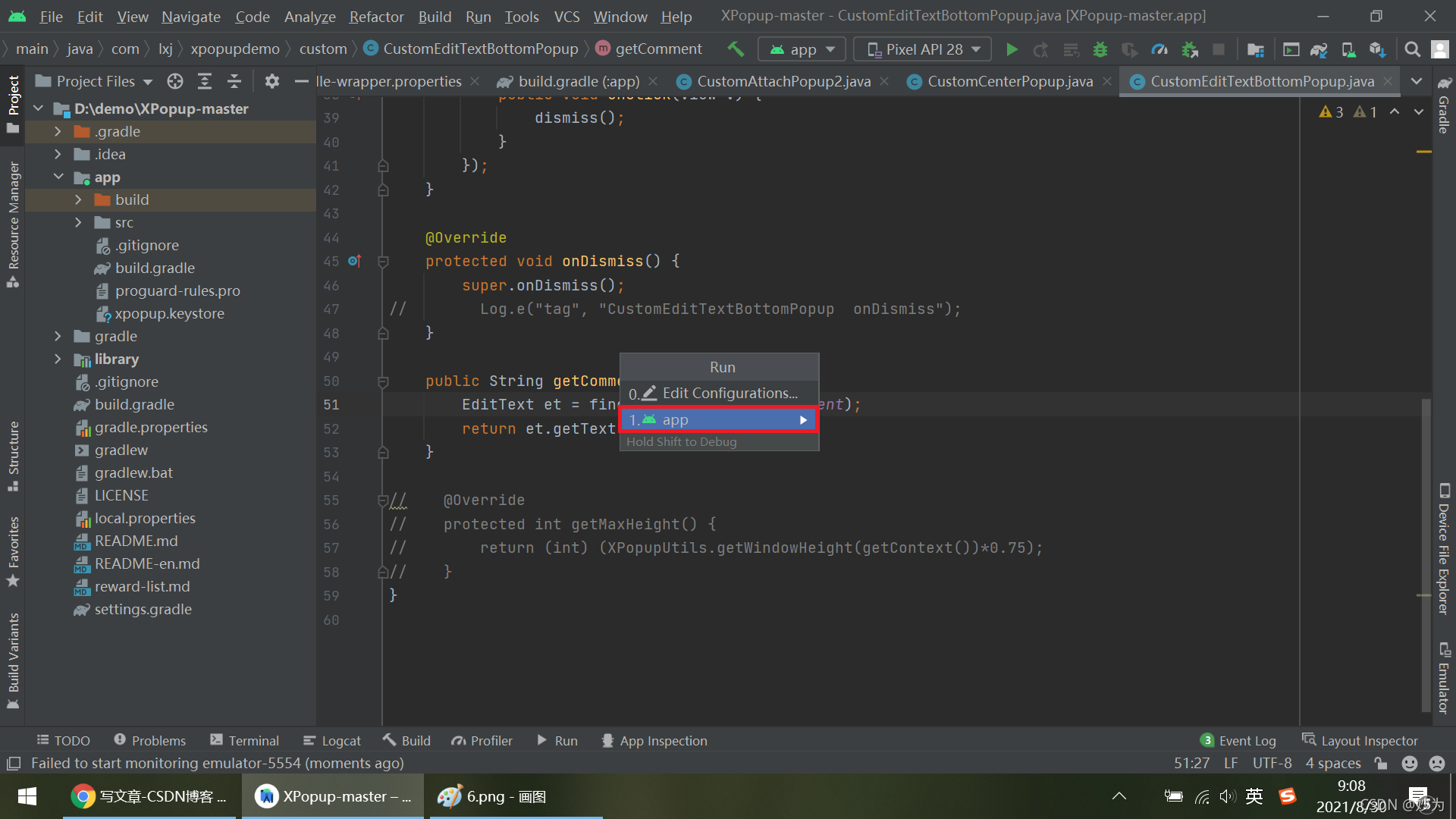Toggle Emulator tool window
This screenshot has width=1456, height=819.
(x=1444, y=678)
